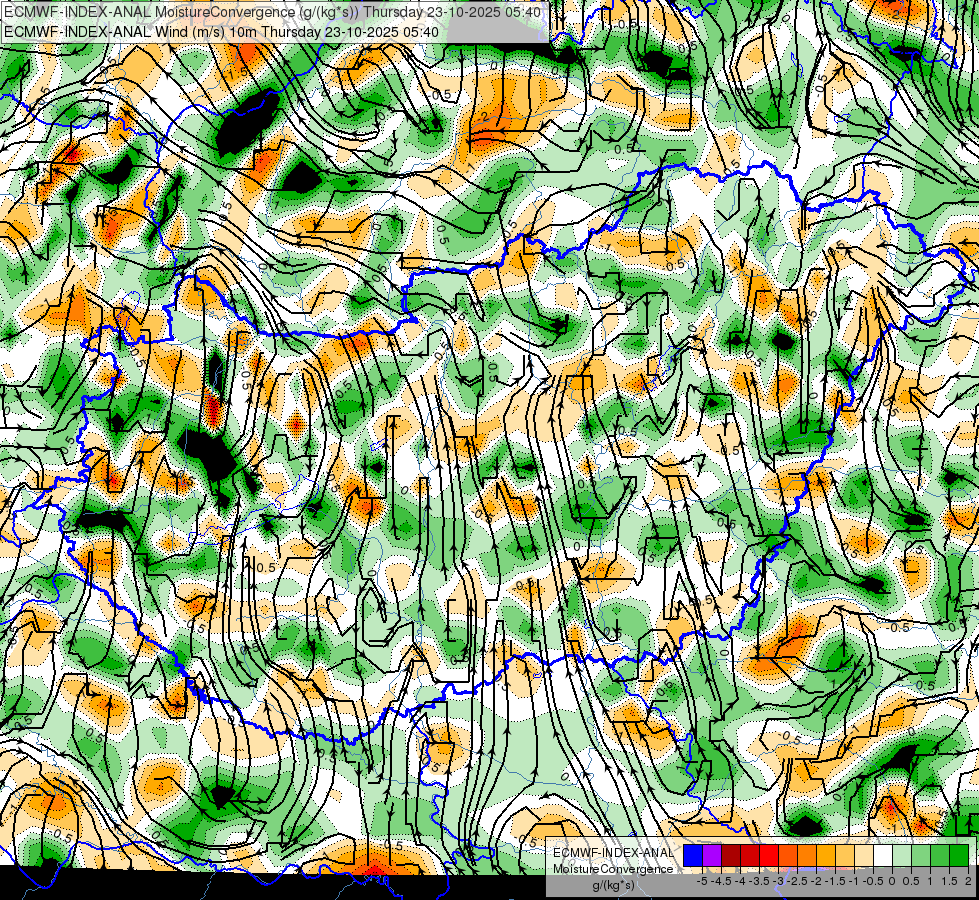
Task: Click the '2' legend tick label
Action: point(968,881)
